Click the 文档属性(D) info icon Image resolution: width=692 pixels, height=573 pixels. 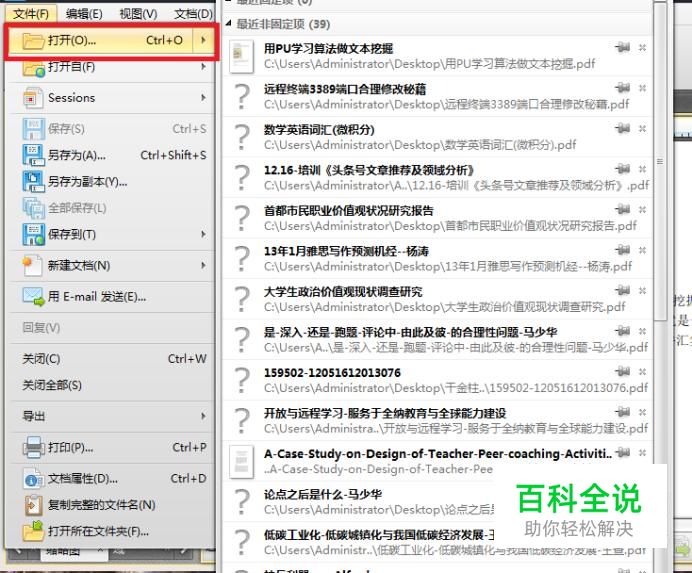[34, 479]
